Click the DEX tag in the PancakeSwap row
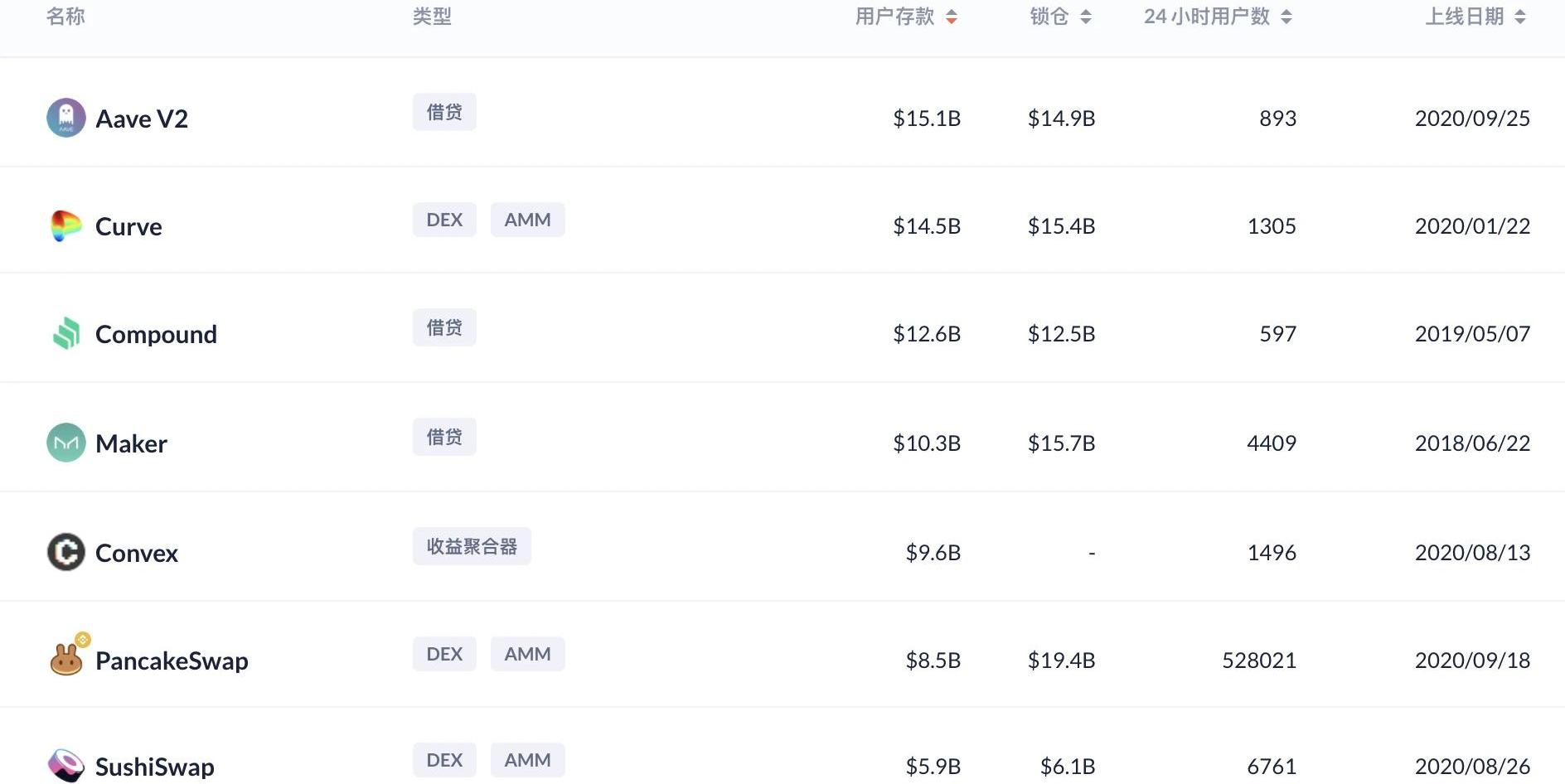Image resolution: width=1565 pixels, height=784 pixels. (x=444, y=654)
